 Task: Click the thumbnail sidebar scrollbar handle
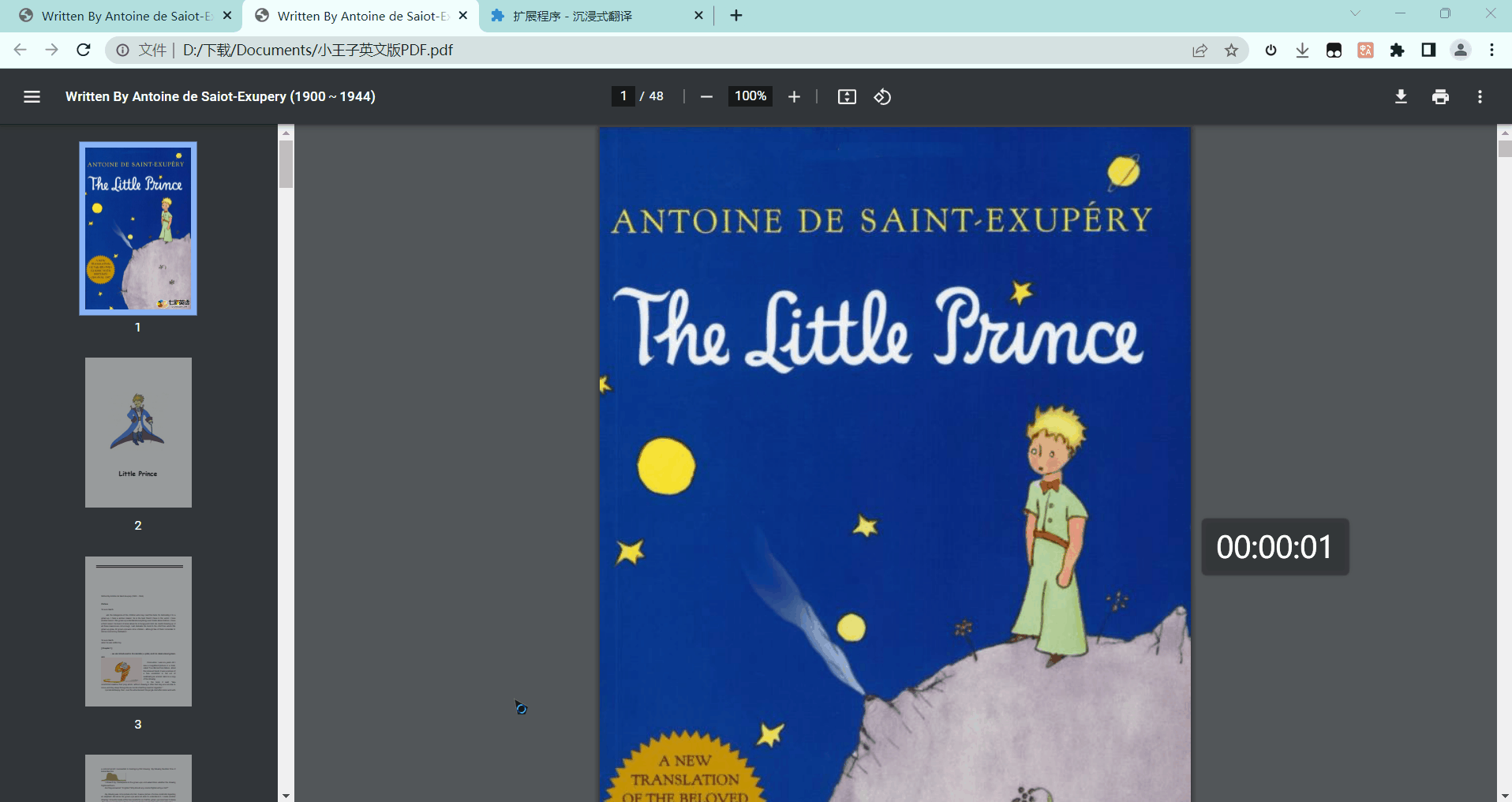(x=286, y=164)
